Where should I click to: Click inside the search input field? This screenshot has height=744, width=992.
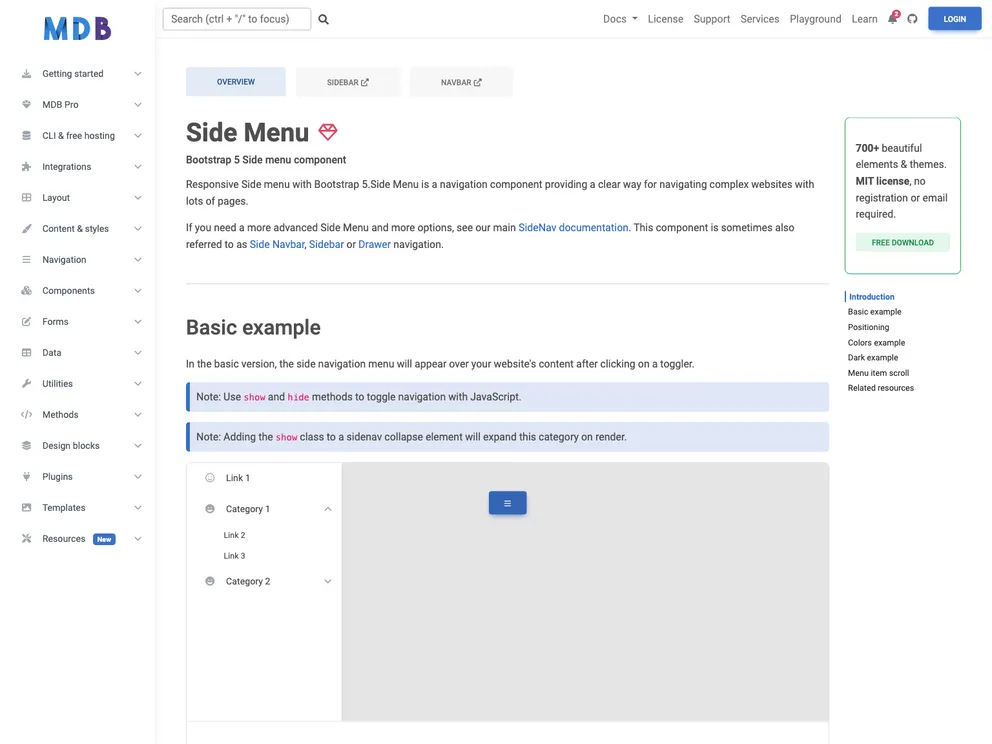click(x=237, y=18)
